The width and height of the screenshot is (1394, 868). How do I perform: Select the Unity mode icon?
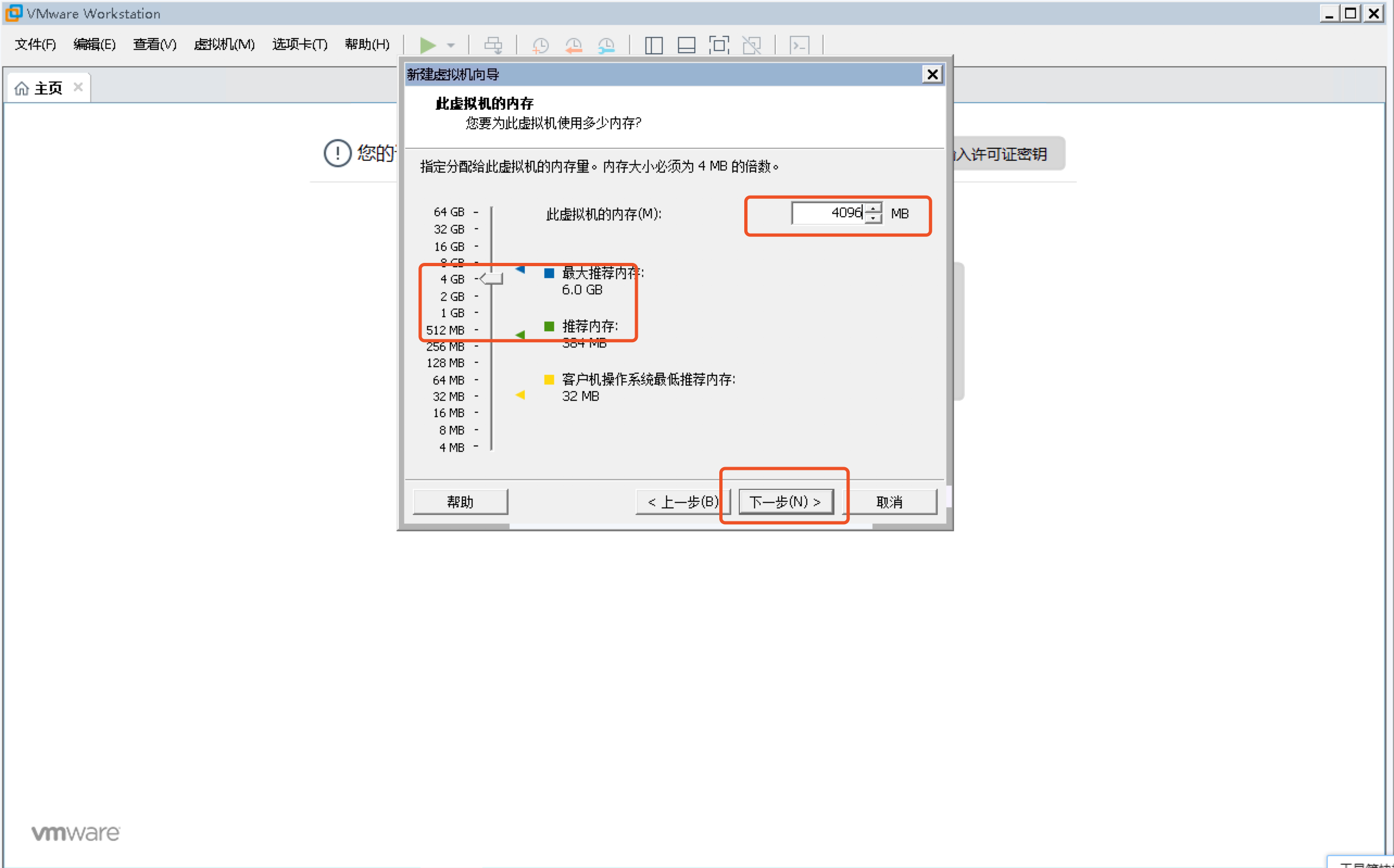[x=751, y=45]
